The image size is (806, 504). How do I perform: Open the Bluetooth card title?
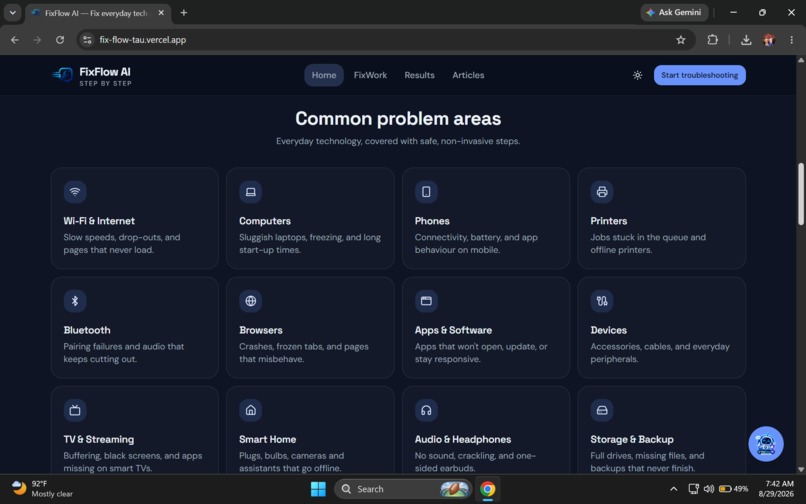[x=87, y=330]
